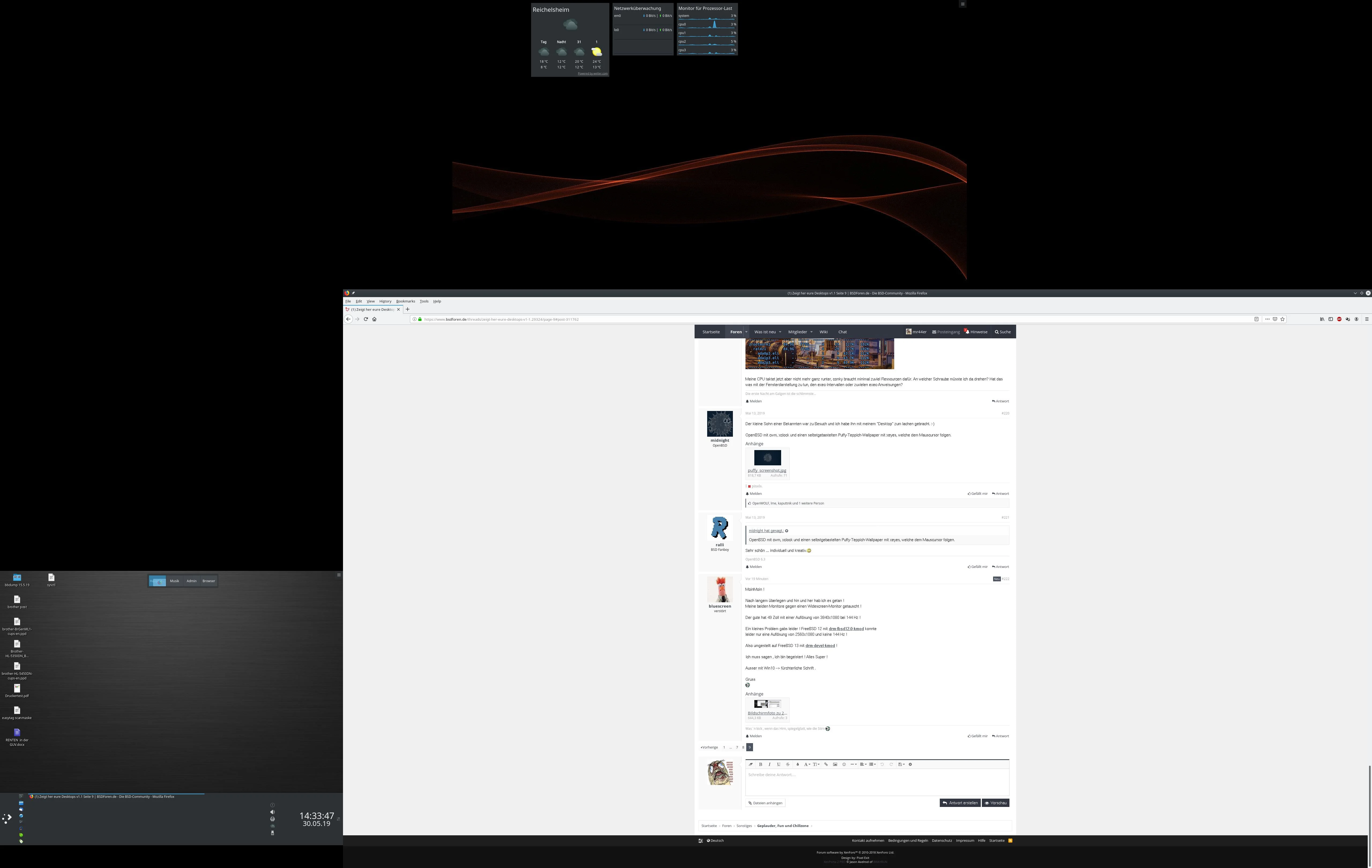1372x868 pixels.
Task: Open the text color droplet picker
Action: pos(798,764)
